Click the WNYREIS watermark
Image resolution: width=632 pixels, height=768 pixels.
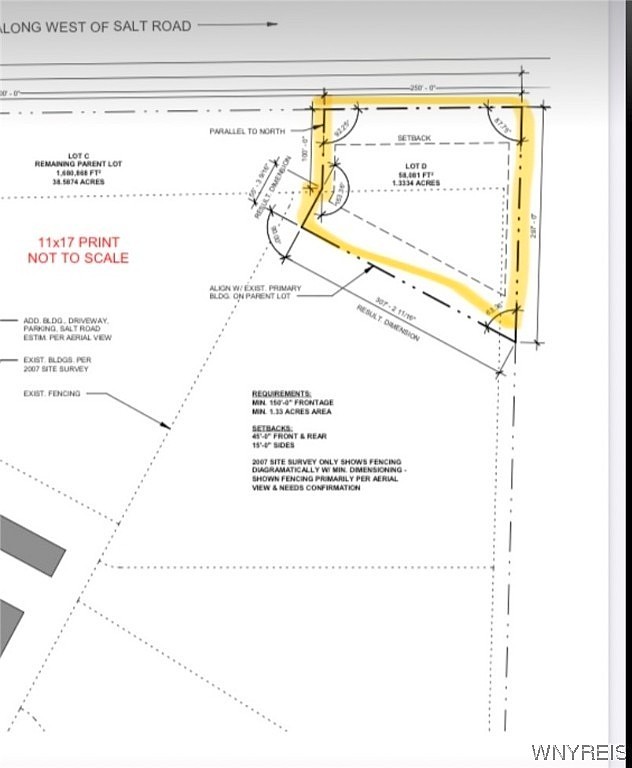(580, 752)
